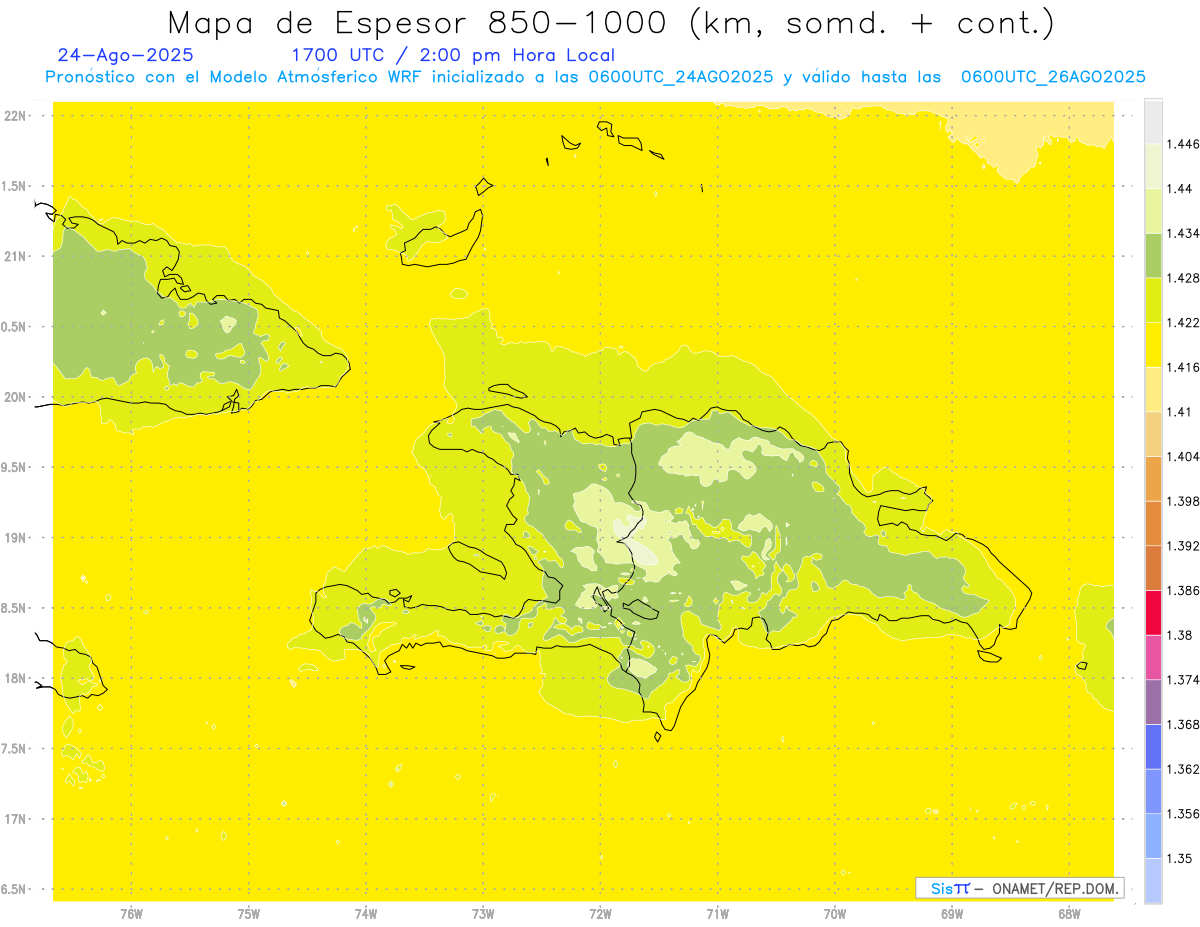1200x927 pixels.
Task: Click the 18N latitude label
Action: 17,678
